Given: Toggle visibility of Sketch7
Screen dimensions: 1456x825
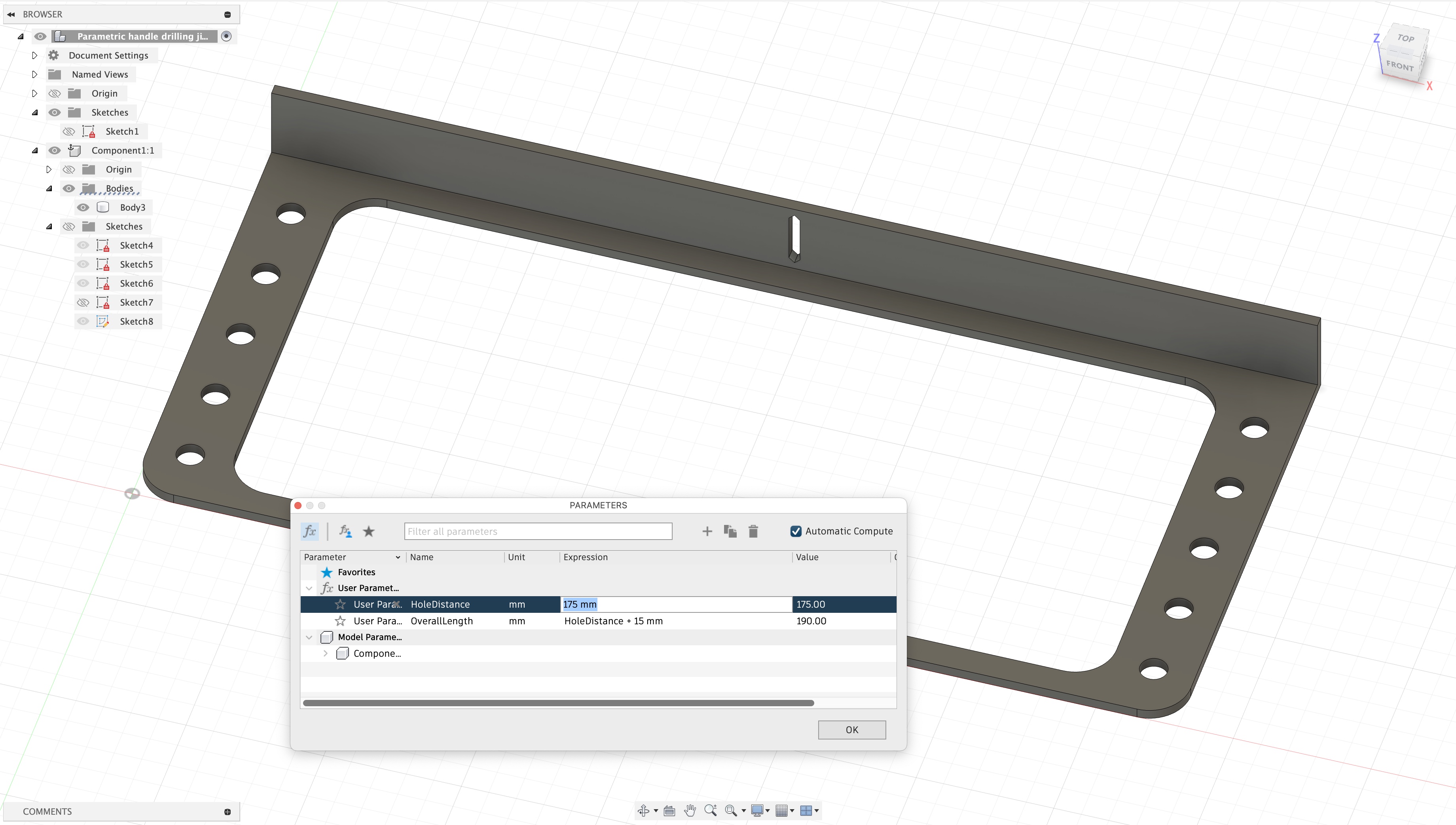Looking at the screenshot, I should tap(83, 302).
